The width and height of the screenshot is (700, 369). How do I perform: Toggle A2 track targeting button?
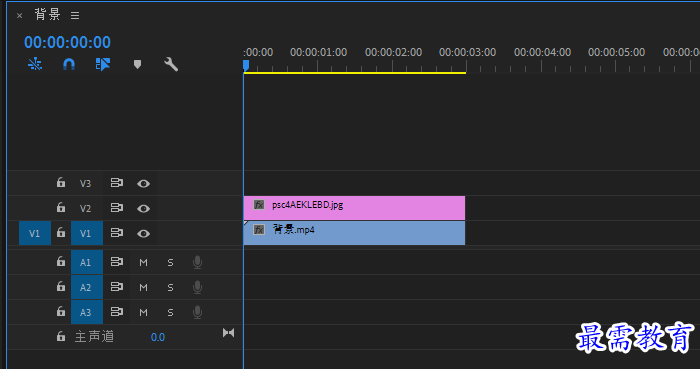click(87, 287)
